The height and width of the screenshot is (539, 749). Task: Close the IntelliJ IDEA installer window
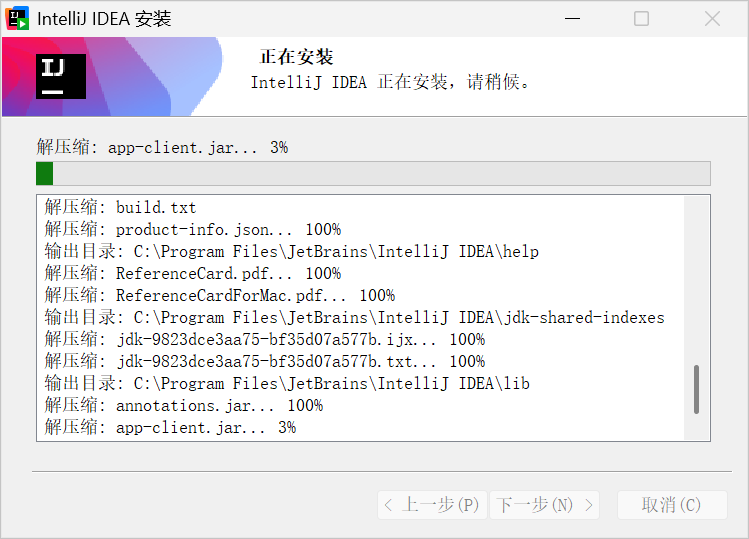pos(712,19)
